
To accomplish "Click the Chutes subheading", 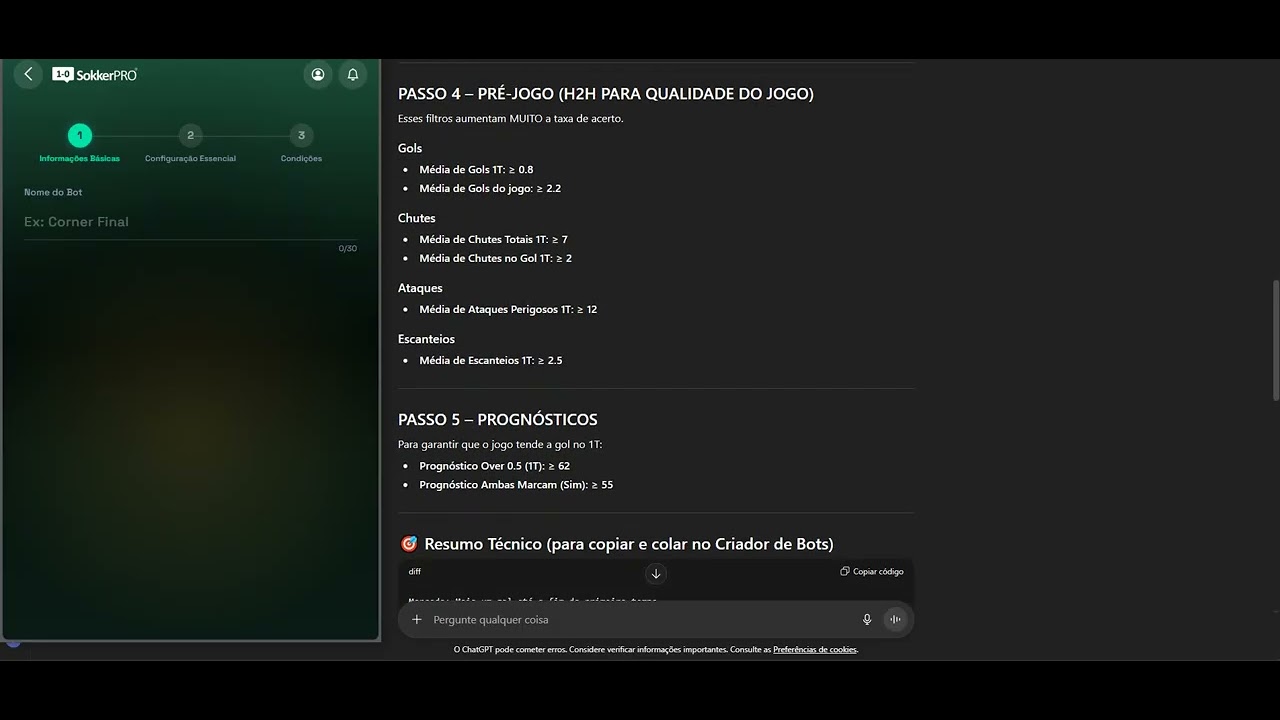I will [417, 218].
